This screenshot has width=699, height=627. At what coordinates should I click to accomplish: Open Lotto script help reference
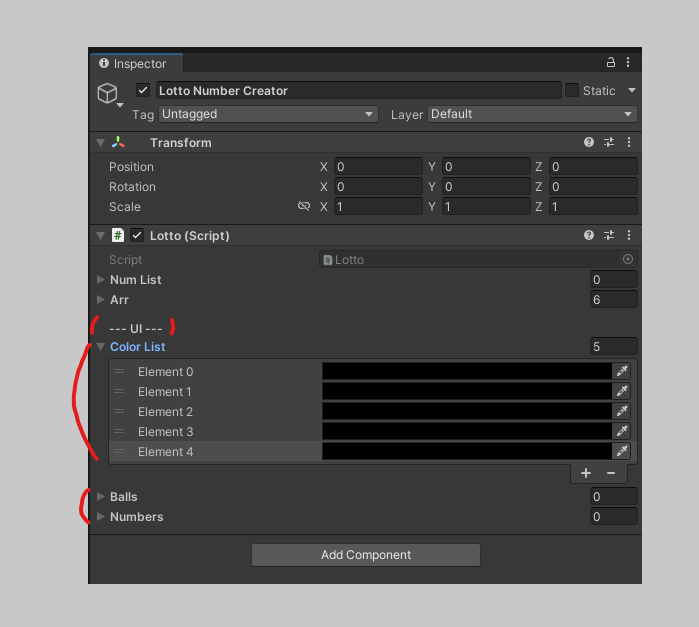pyautogui.click(x=589, y=235)
